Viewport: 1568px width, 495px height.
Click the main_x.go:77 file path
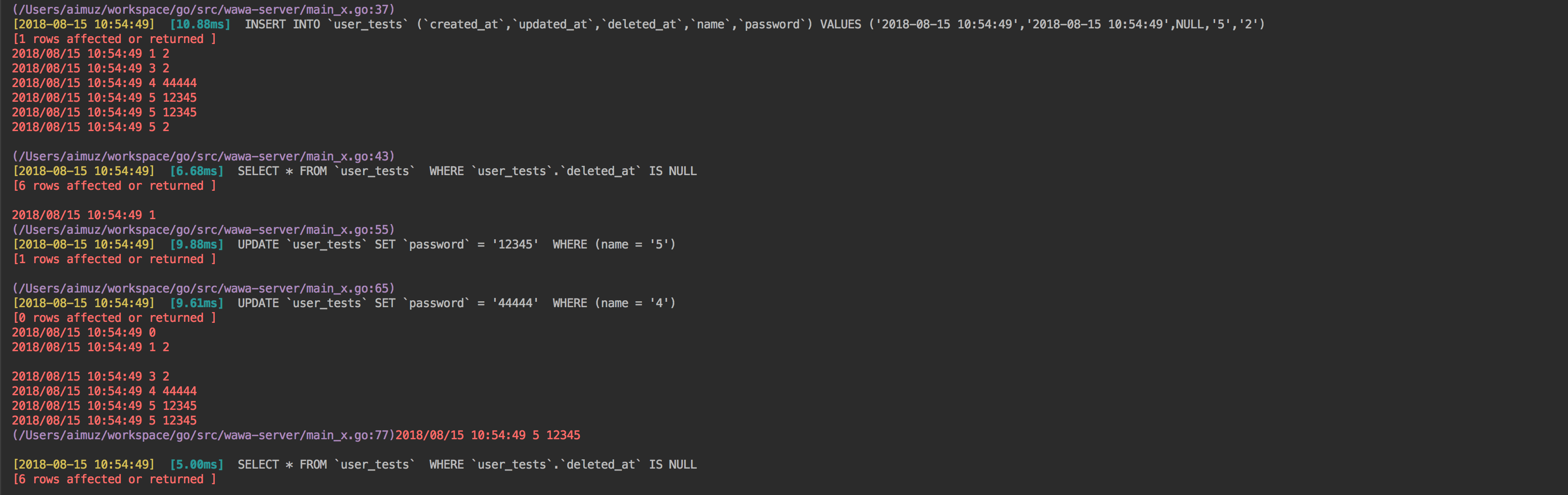(203, 435)
